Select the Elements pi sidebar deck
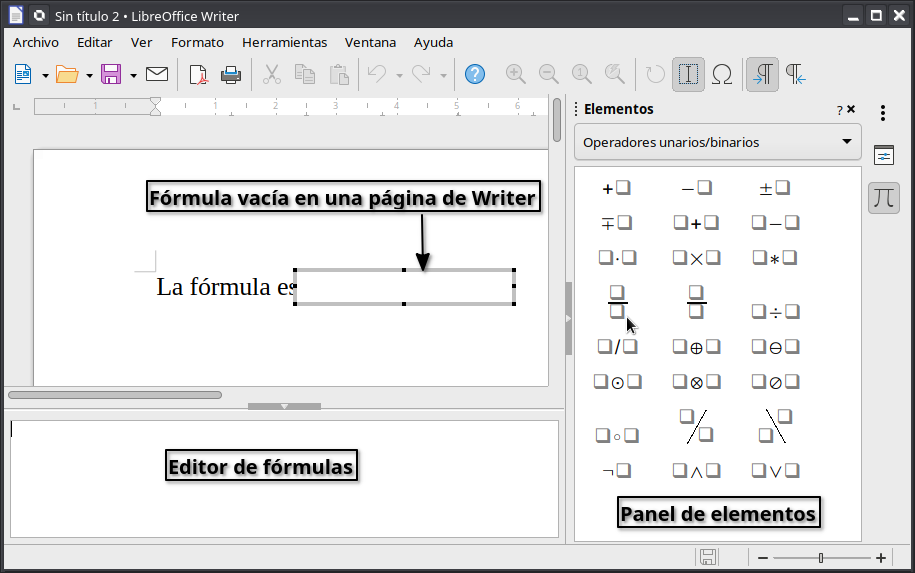This screenshot has width=915, height=573. (x=884, y=198)
